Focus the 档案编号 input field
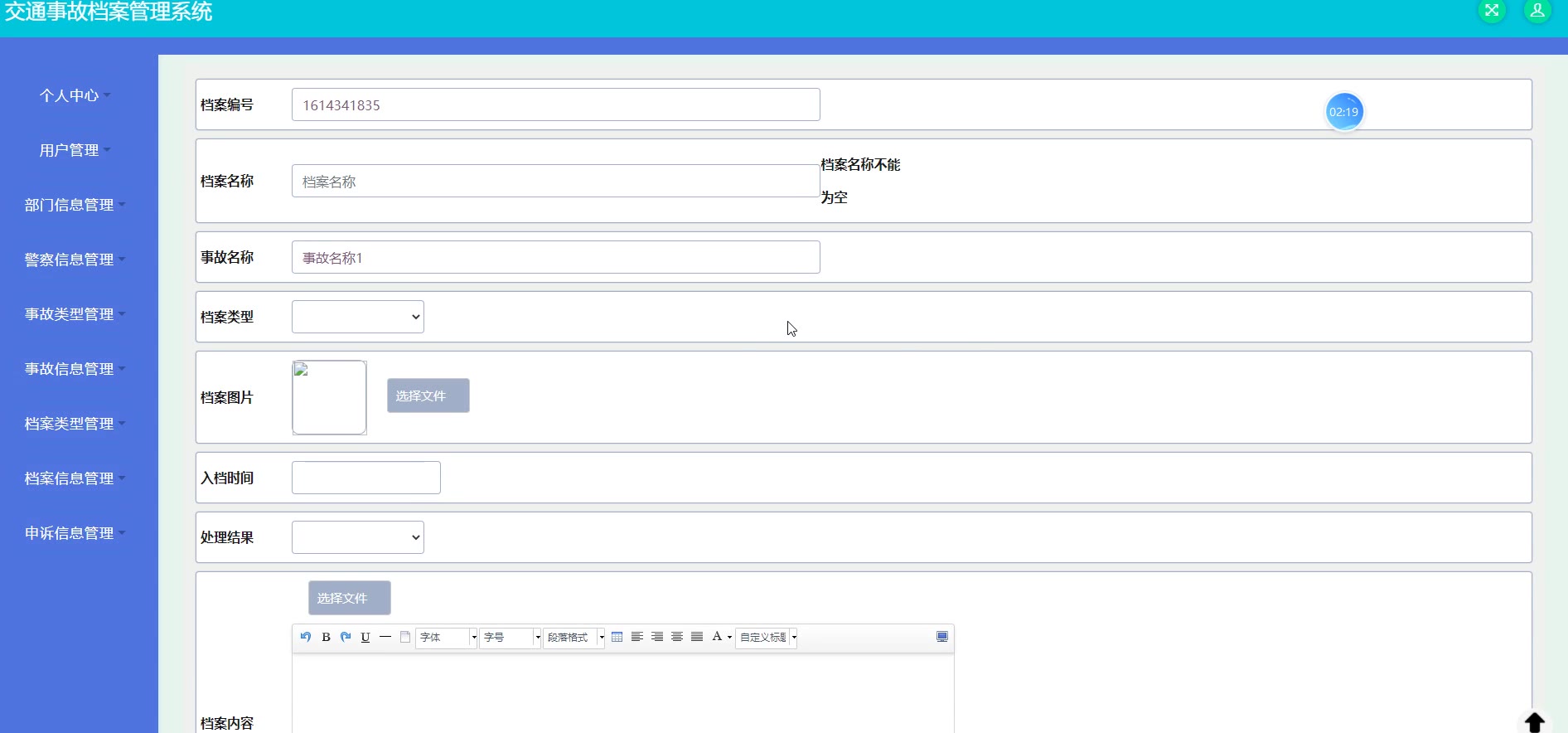1568x733 pixels. click(x=556, y=104)
